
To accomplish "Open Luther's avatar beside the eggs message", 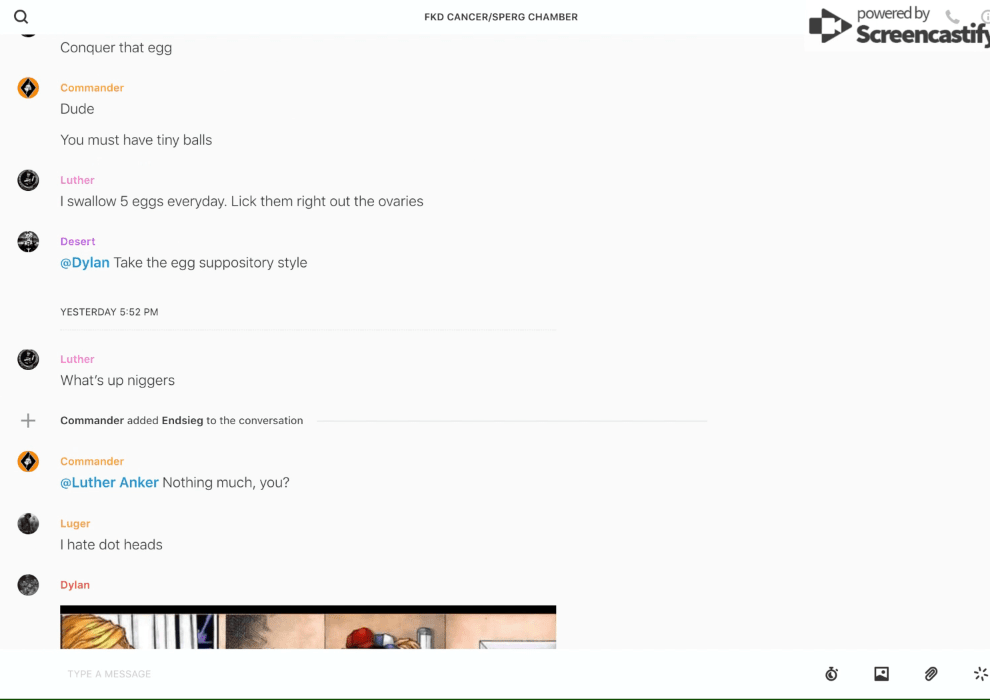I will [28, 181].
